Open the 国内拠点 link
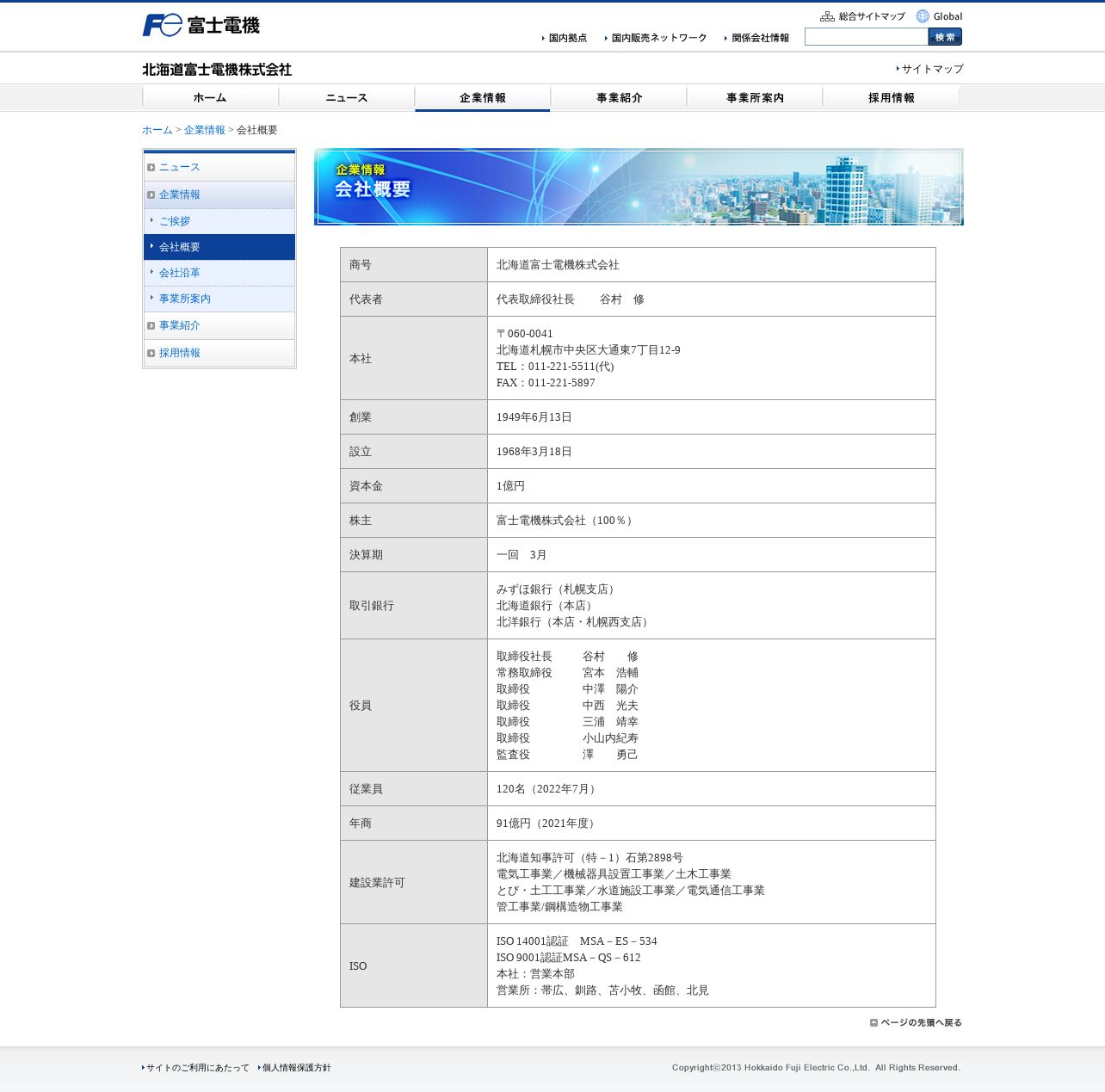The image size is (1105, 1092). [x=565, y=38]
